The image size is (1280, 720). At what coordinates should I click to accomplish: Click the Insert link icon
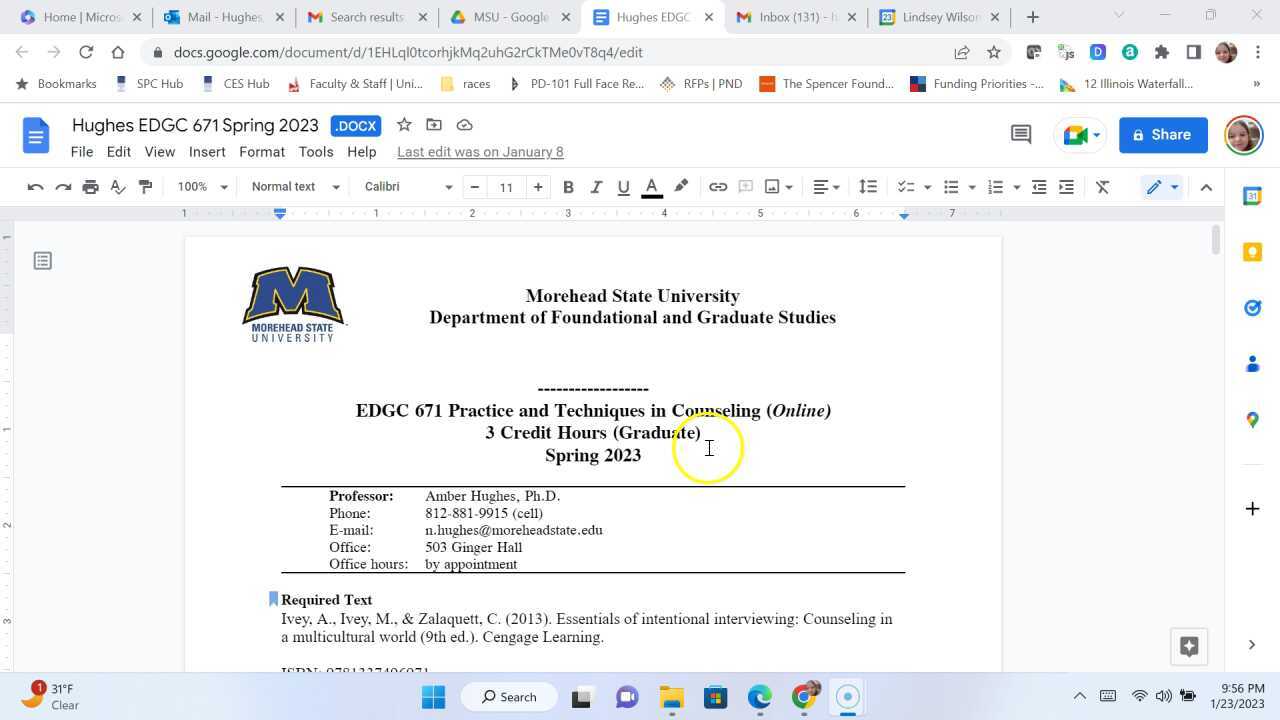coord(718,187)
